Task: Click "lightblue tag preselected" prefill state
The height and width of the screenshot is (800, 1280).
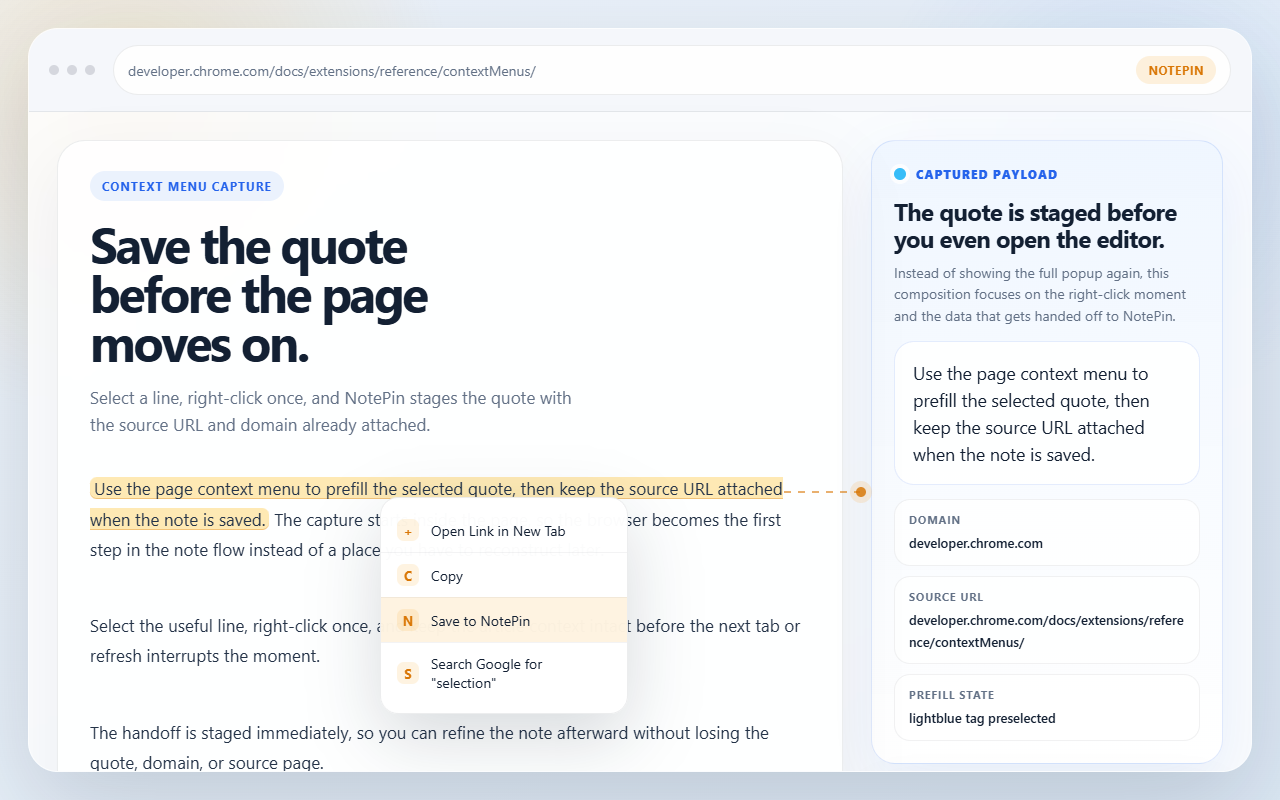Action: [x=982, y=718]
